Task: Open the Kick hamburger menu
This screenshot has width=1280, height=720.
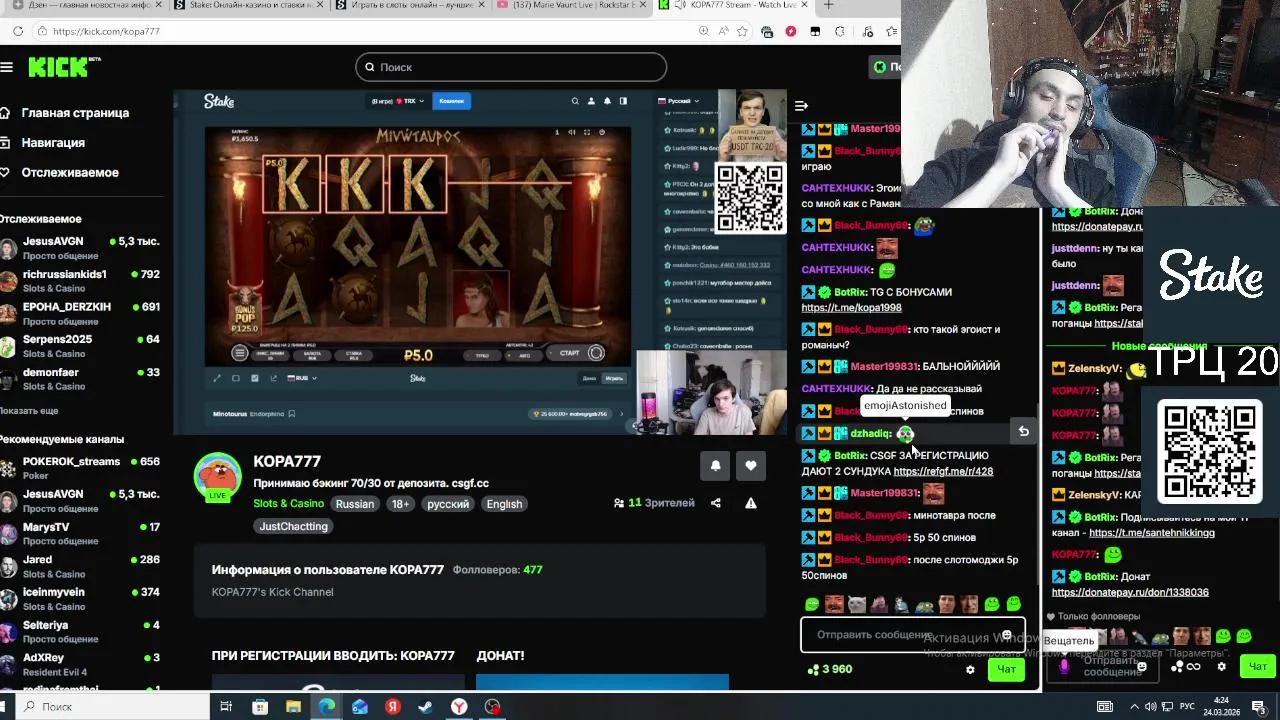Action: point(7,67)
